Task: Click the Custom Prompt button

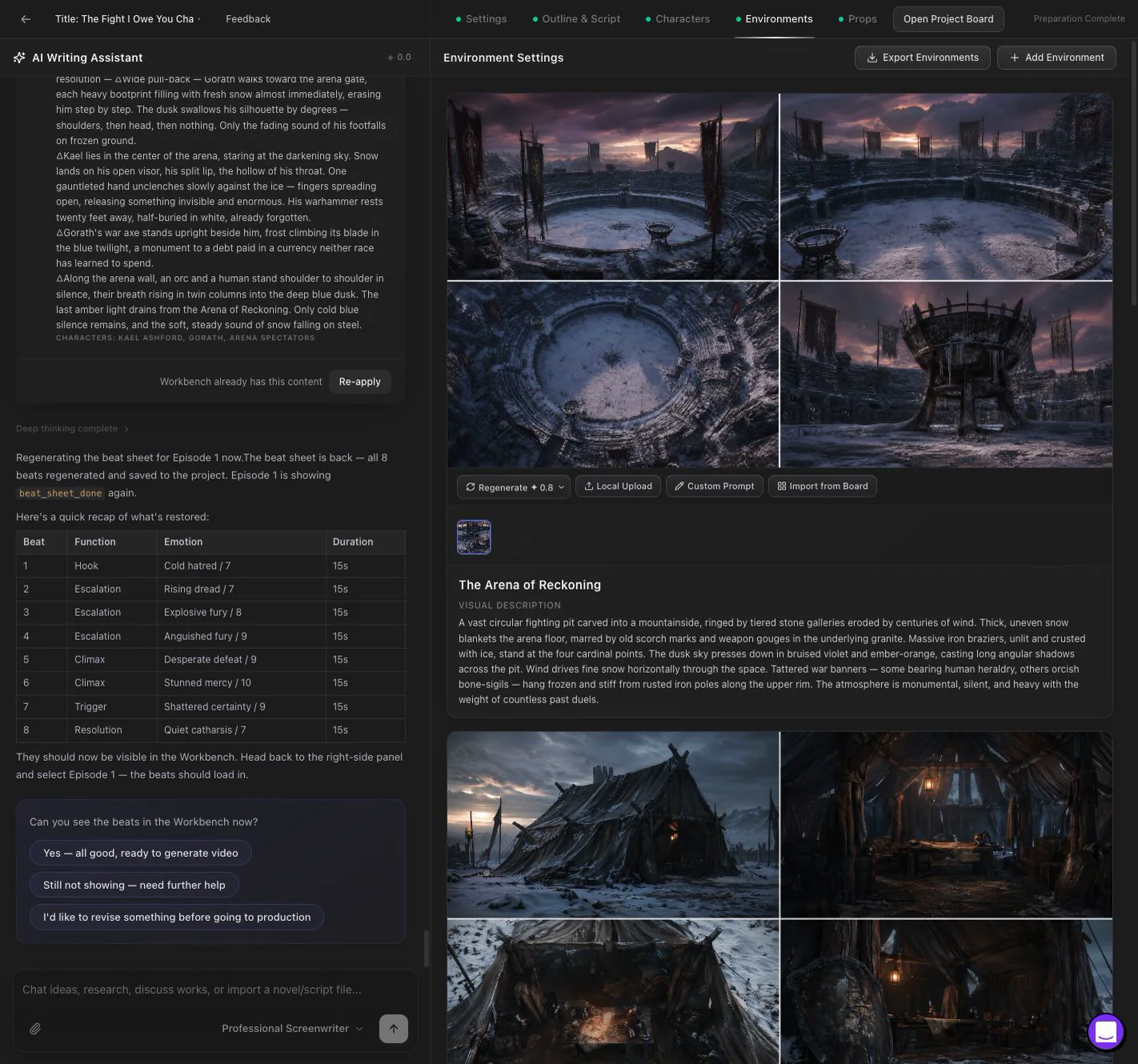Action: click(714, 486)
